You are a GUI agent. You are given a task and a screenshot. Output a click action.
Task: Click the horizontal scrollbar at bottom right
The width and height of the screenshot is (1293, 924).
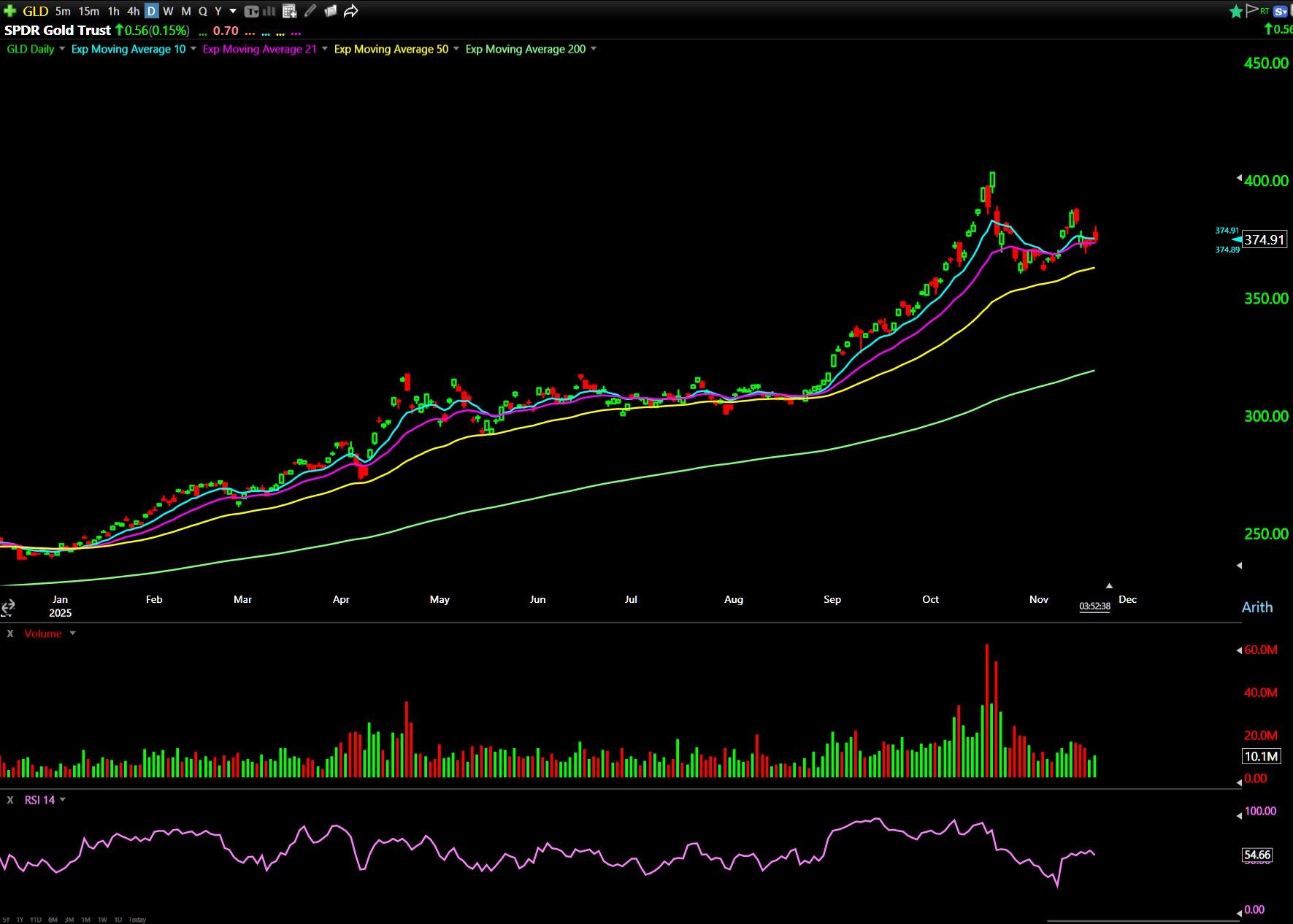pos(1143,920)
